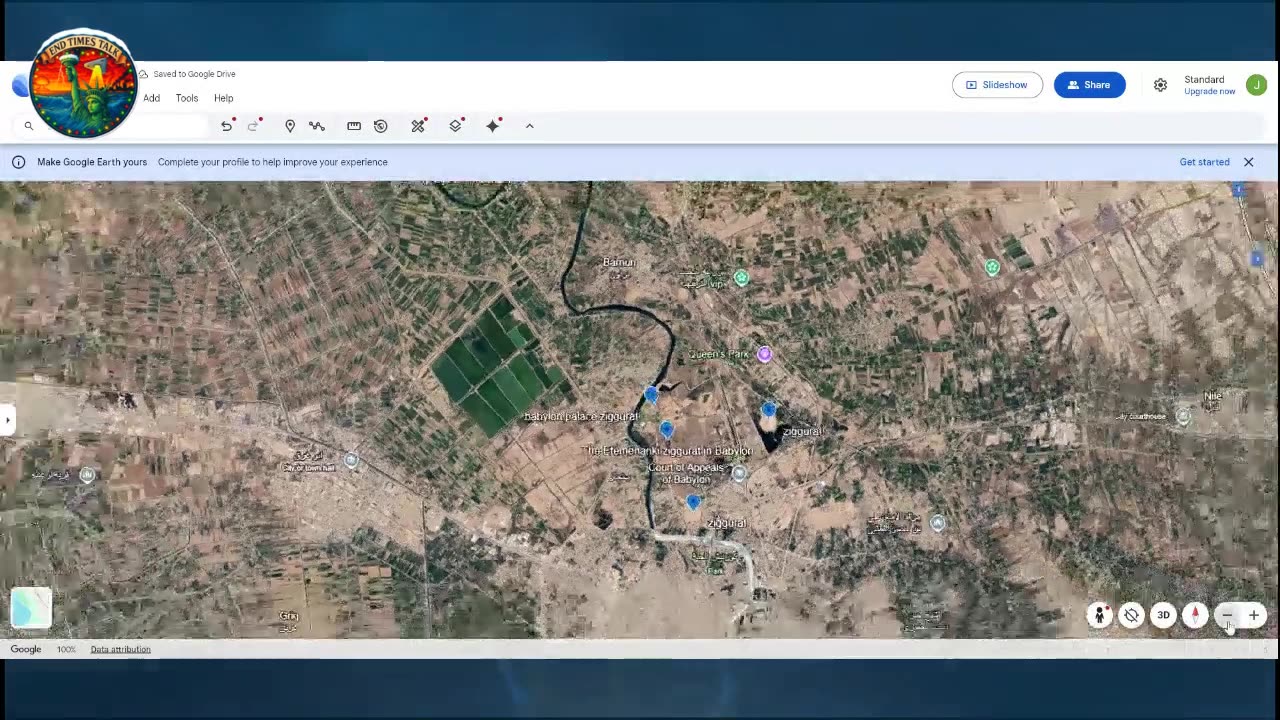Follow the Upgrade now link

click(1210, 91)
